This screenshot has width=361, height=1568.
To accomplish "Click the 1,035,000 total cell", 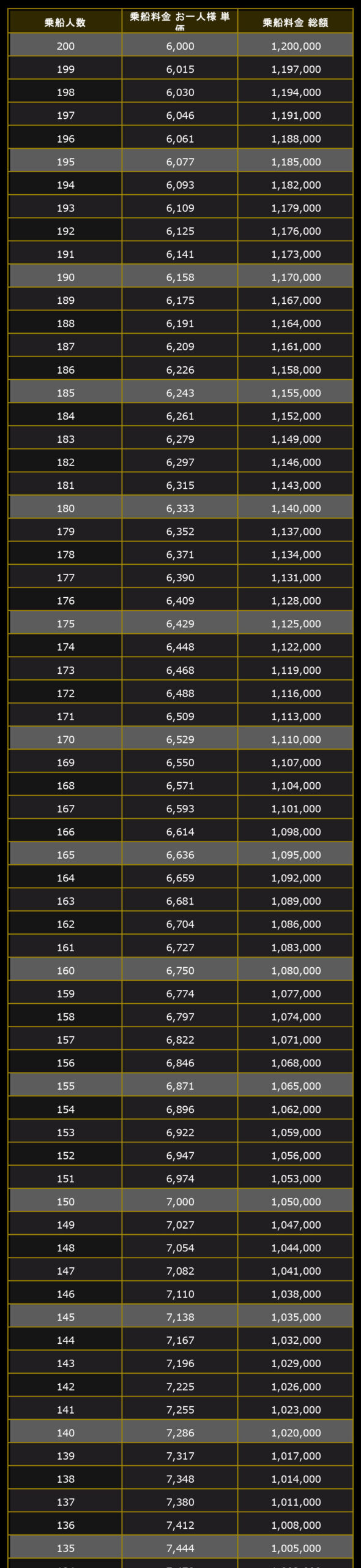I will coord(296,1317).
